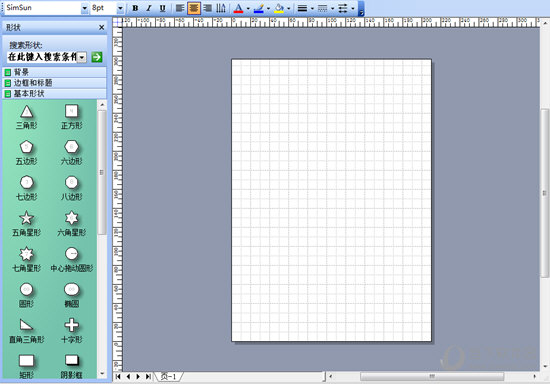Open the line pattern dropdown arrow
Screen dimensions: 550x384
332,8
